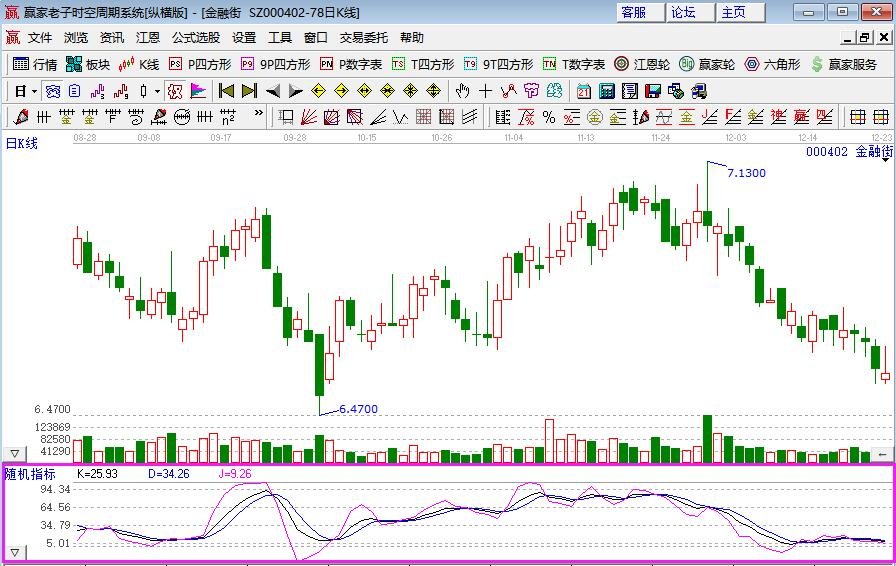Click the 000402 stock code label

[x=827, y=152]
